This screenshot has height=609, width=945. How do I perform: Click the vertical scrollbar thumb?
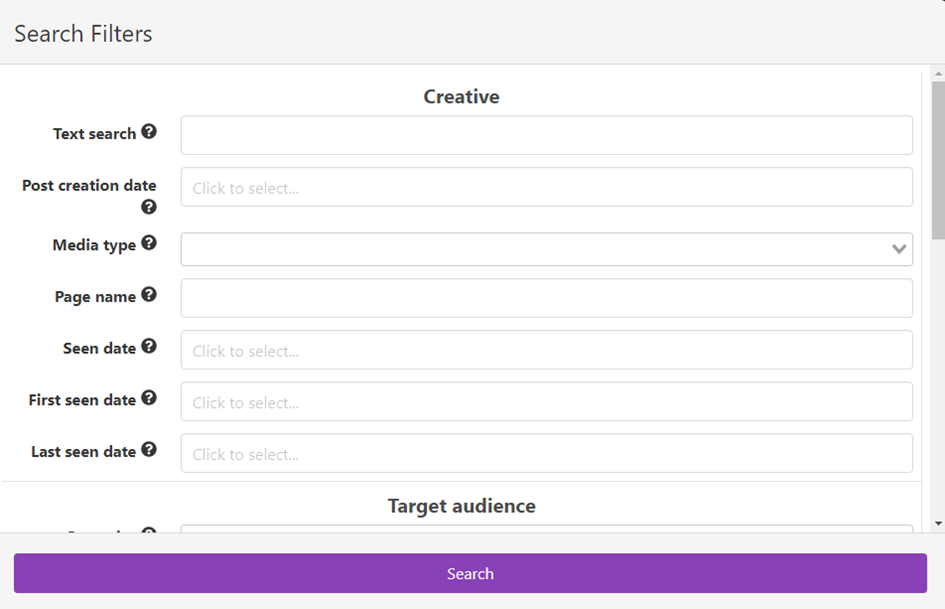coord(938,160)
